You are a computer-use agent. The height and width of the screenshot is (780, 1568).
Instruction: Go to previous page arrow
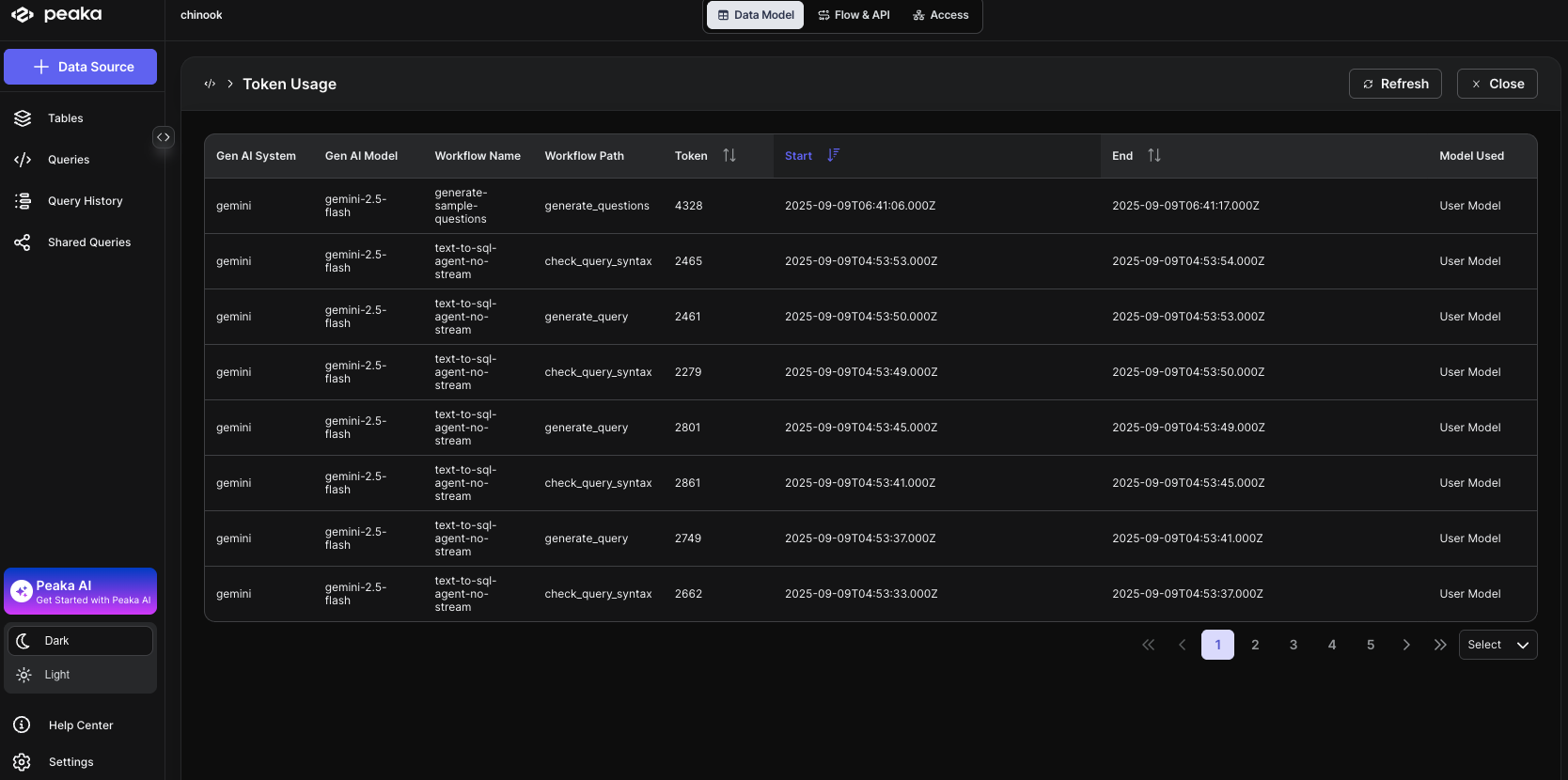pos(1183,645)
